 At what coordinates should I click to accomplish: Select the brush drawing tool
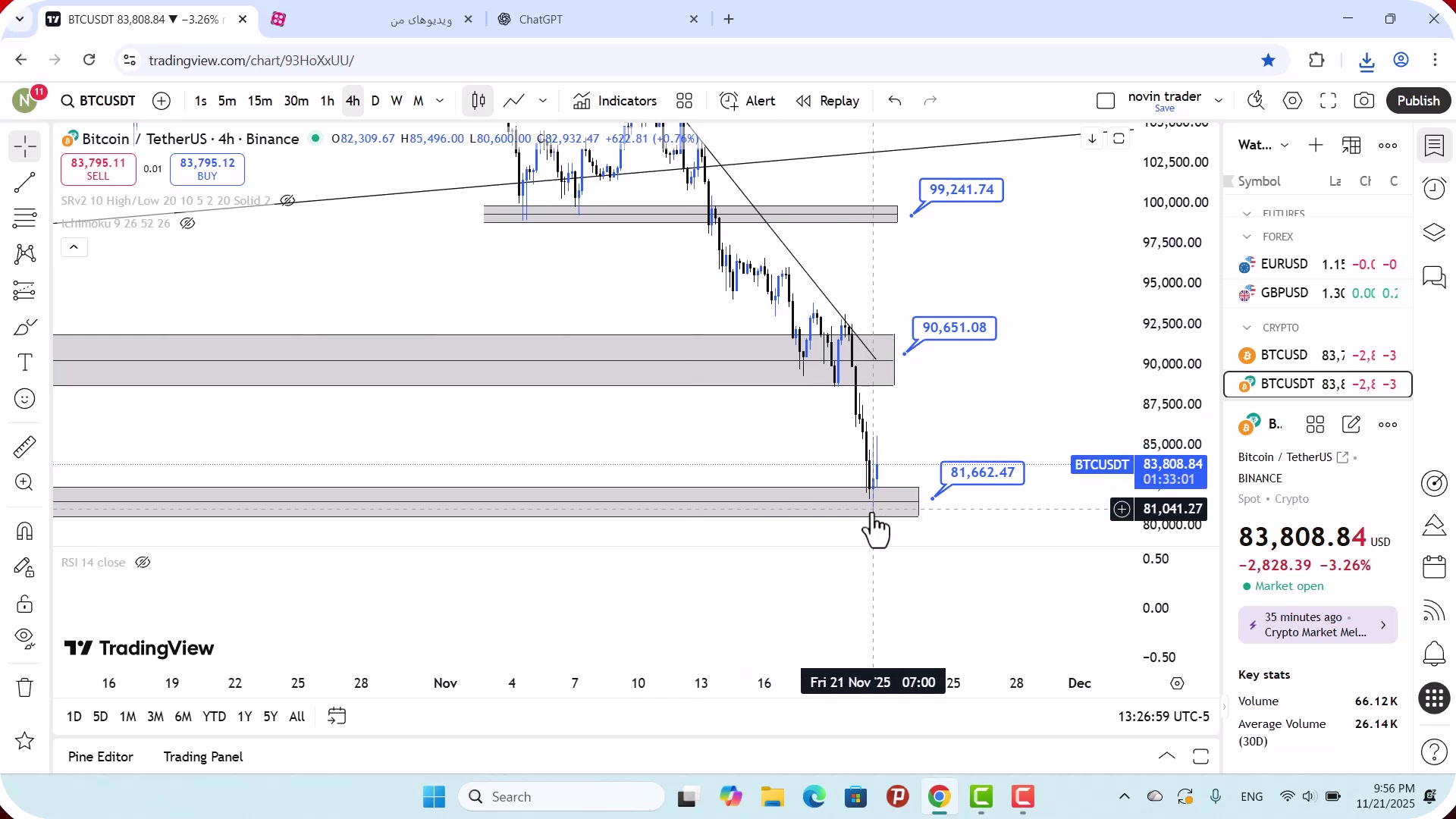(x=25, y=327)
